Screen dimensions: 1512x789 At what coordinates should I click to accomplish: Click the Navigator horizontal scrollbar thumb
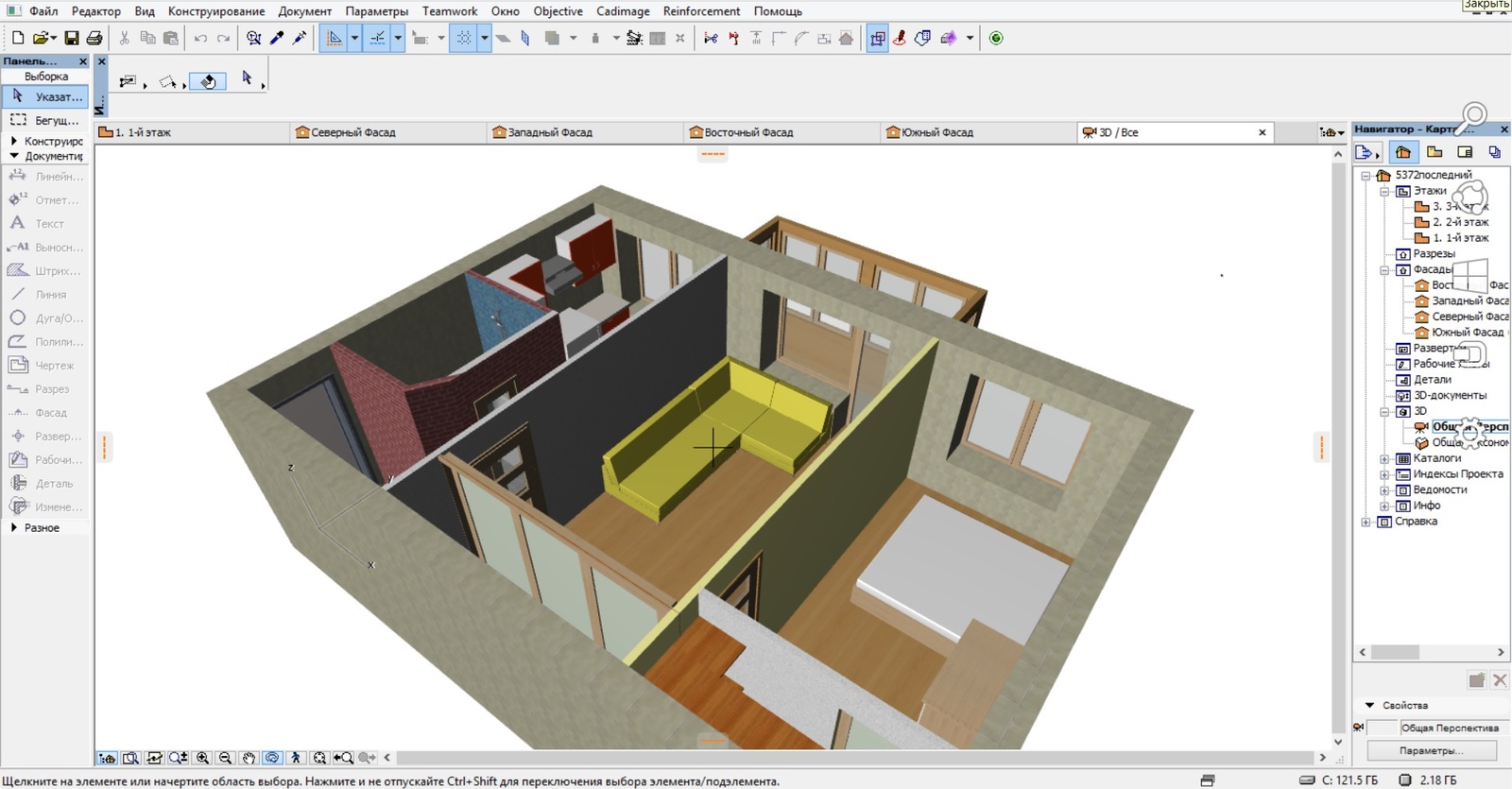click(x=1395, y=652)
